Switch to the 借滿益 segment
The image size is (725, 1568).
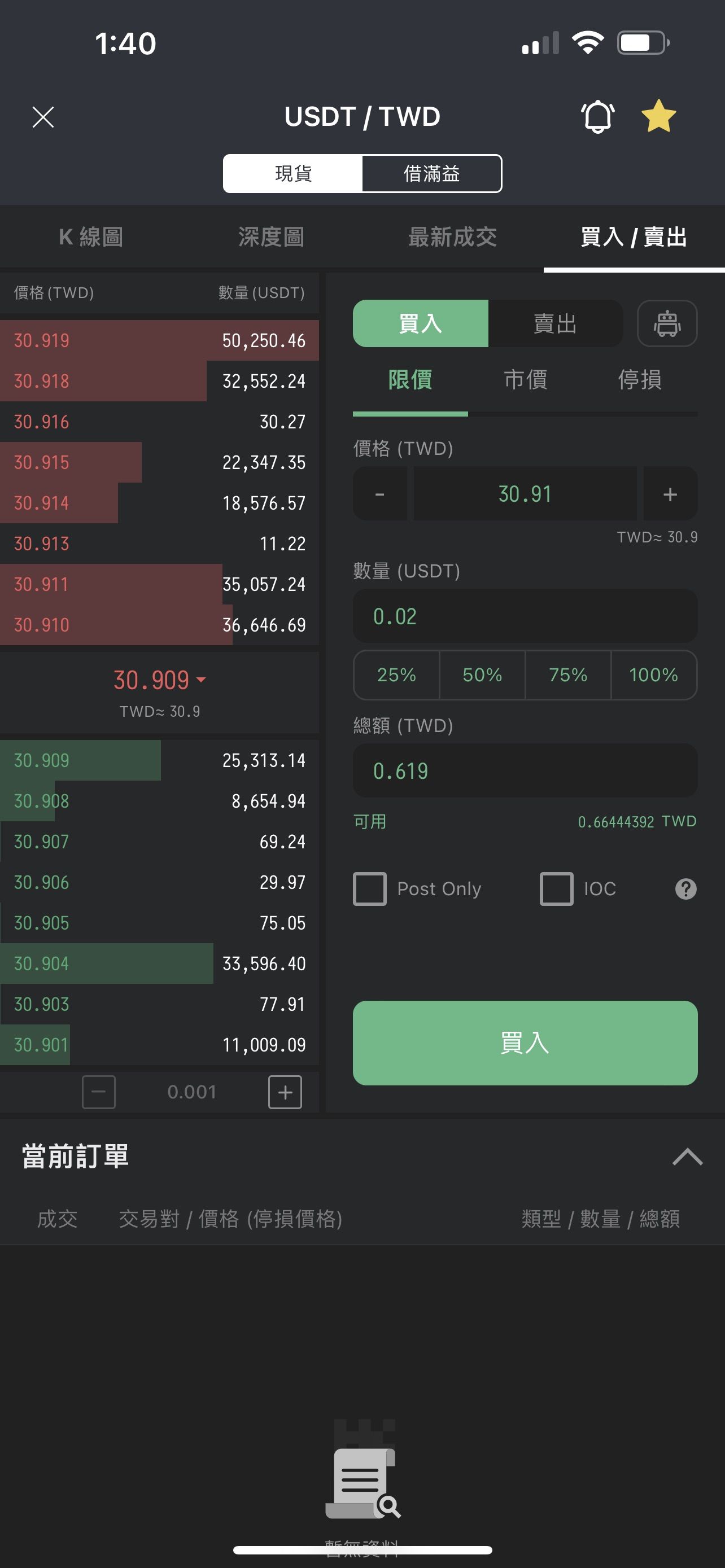click(x=431, y=173)
